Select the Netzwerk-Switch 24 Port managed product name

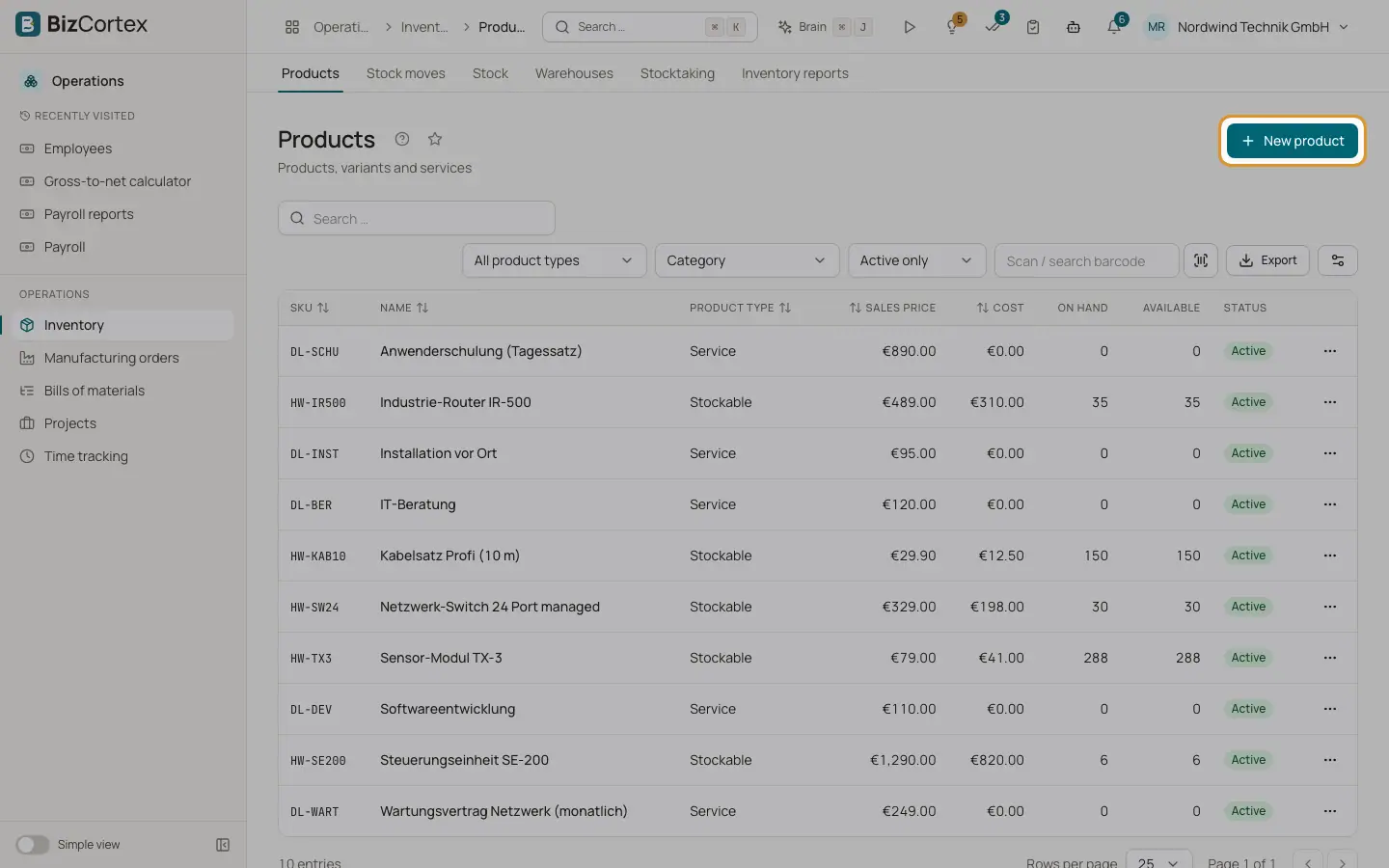point(490,607)
